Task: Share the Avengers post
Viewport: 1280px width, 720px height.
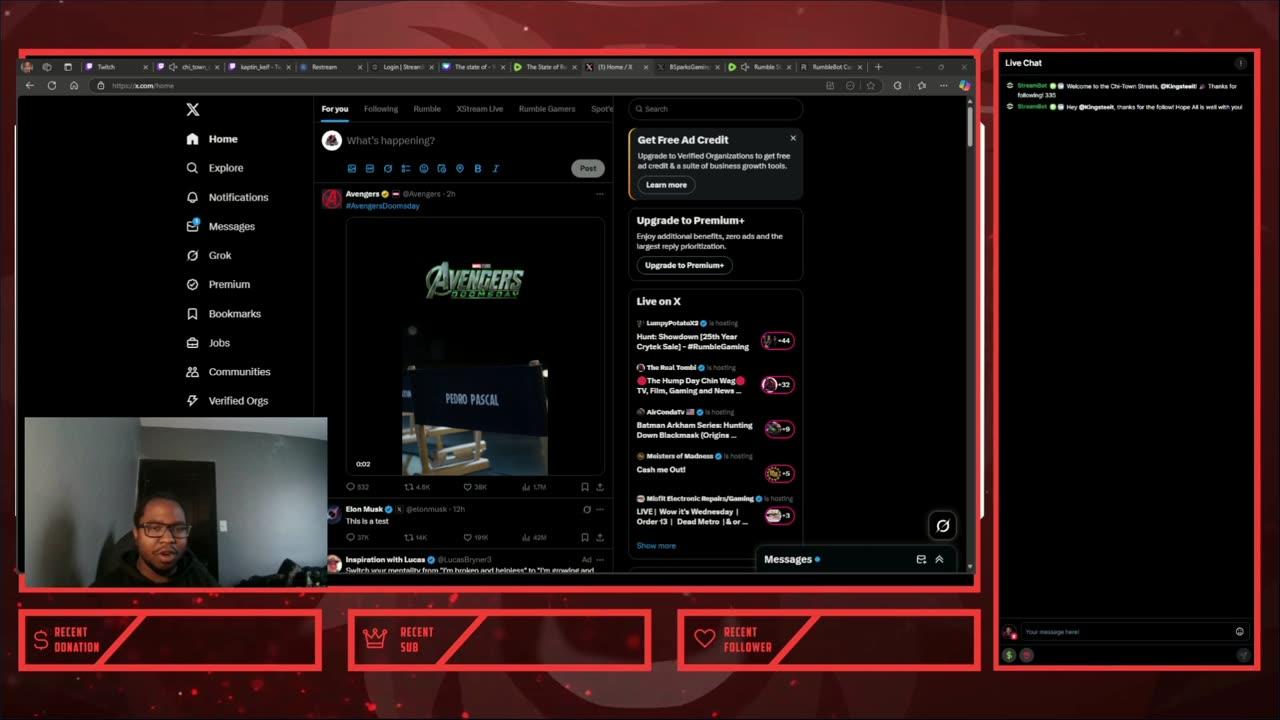Action: click(x=600, y=487)
